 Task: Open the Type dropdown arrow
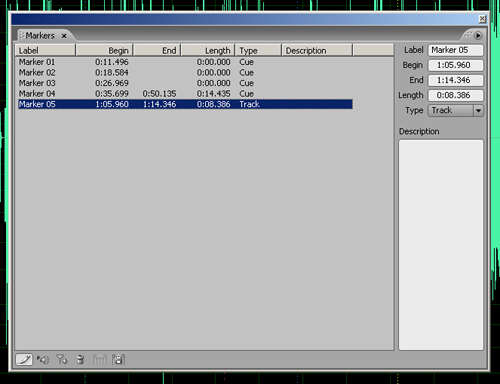(x=478, y=110)
